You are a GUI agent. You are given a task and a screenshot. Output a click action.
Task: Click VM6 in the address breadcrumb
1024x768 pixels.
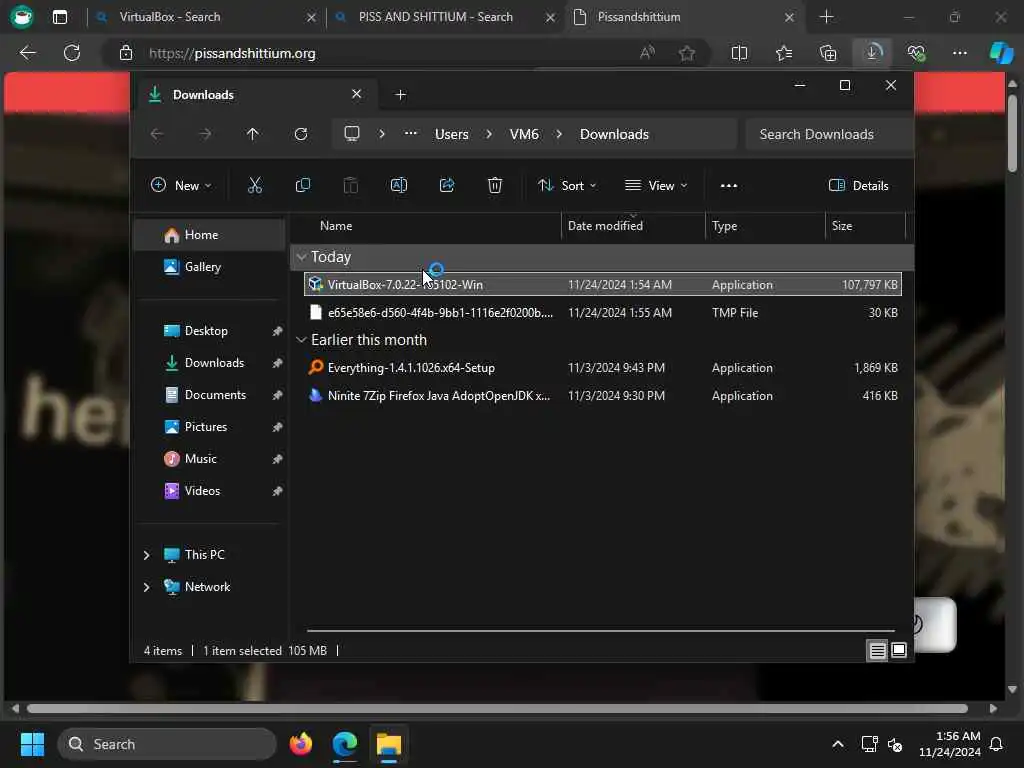524,134
